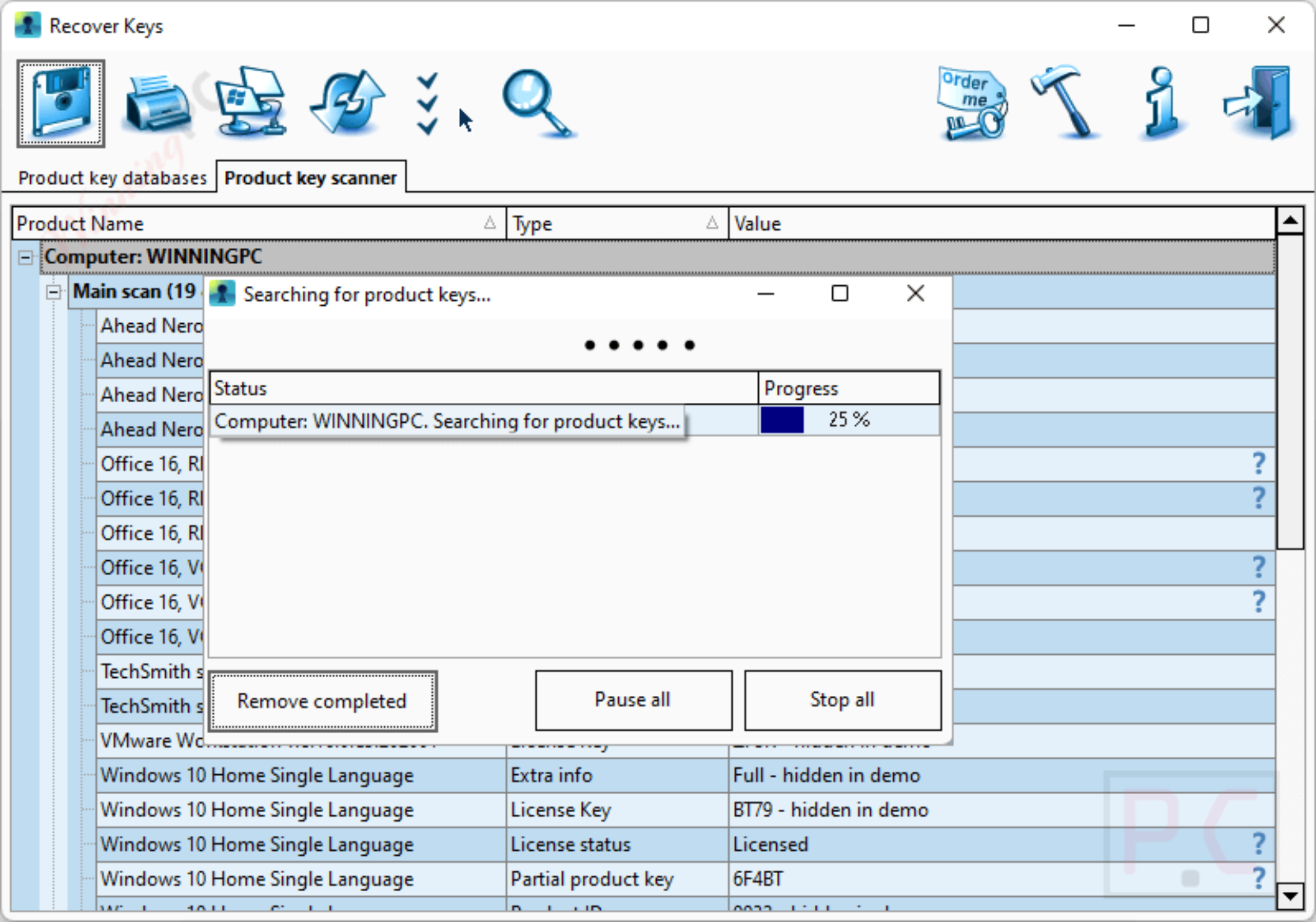
Task: Maximize the Searching for product keys dialog
Action: click(840, 294)
